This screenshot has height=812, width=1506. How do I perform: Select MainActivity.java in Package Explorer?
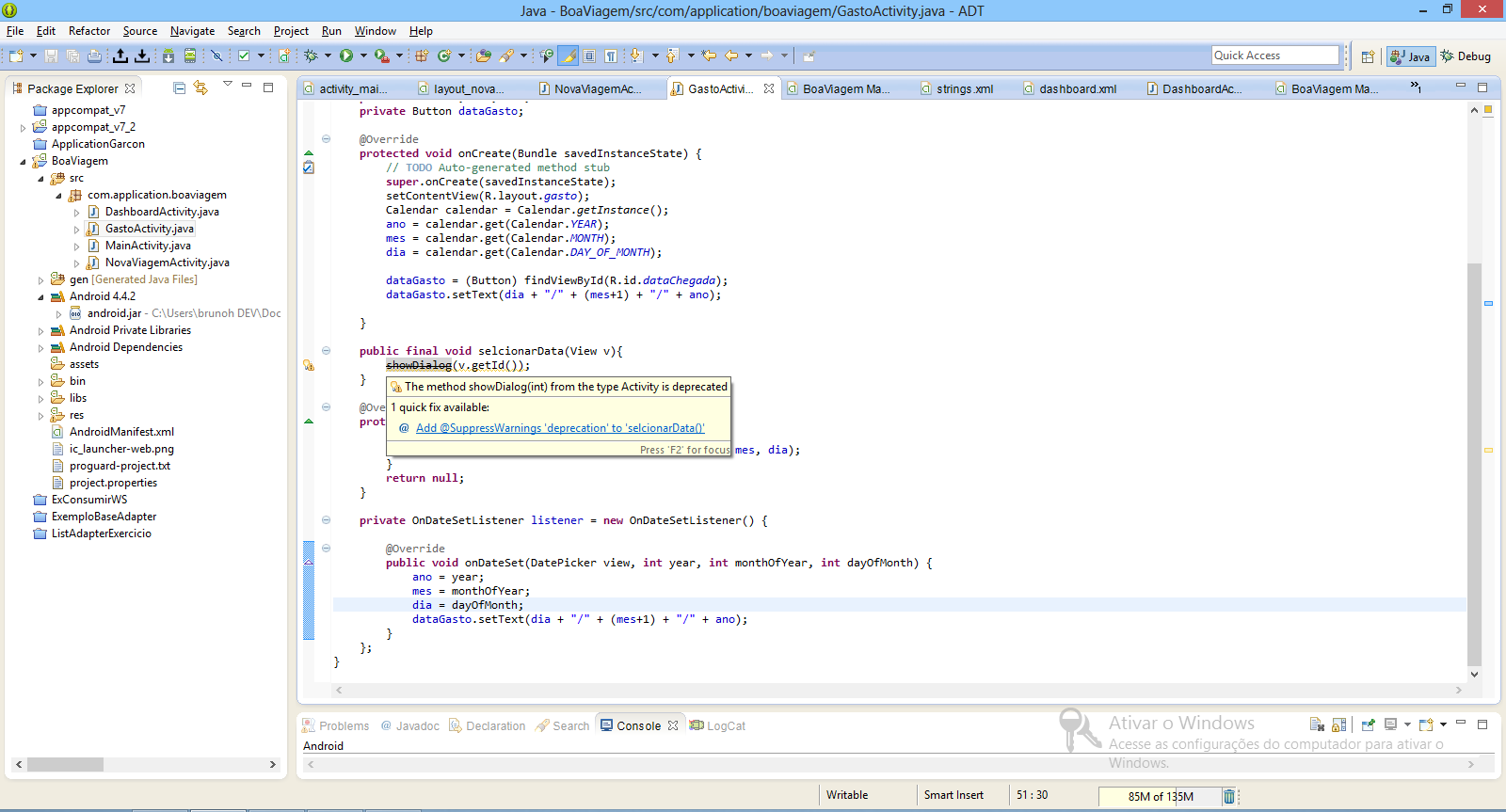point(148,246)
